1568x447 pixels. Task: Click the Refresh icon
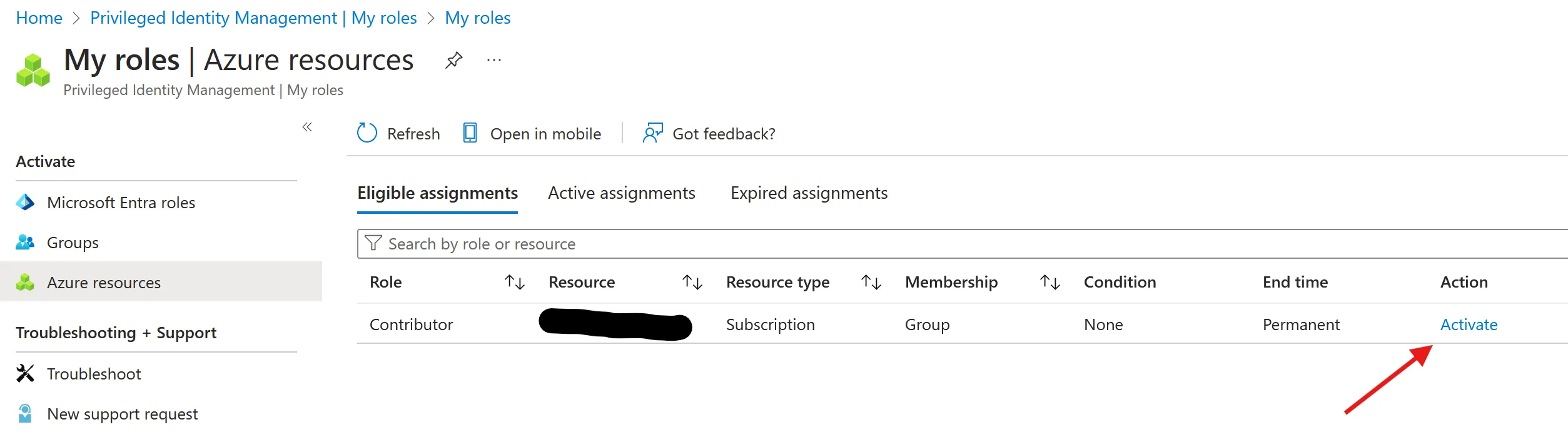(367, 133)
